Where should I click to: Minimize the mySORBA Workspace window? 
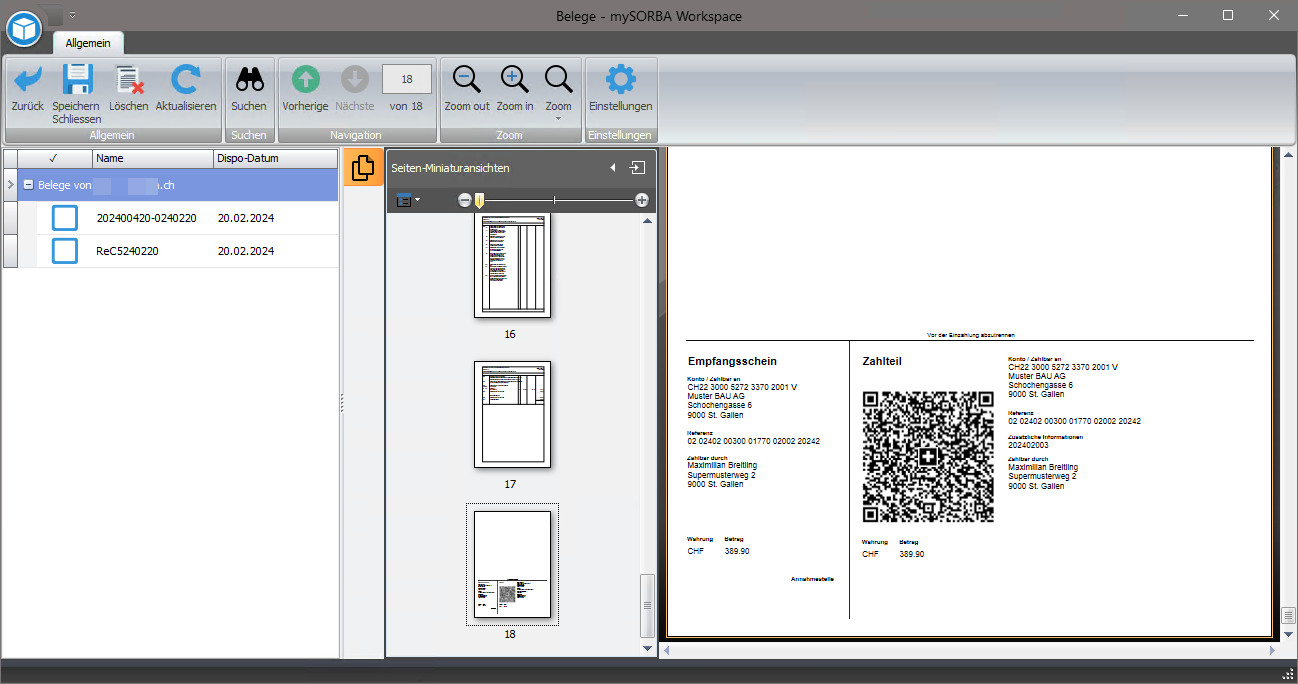(x=1183, y=15)
